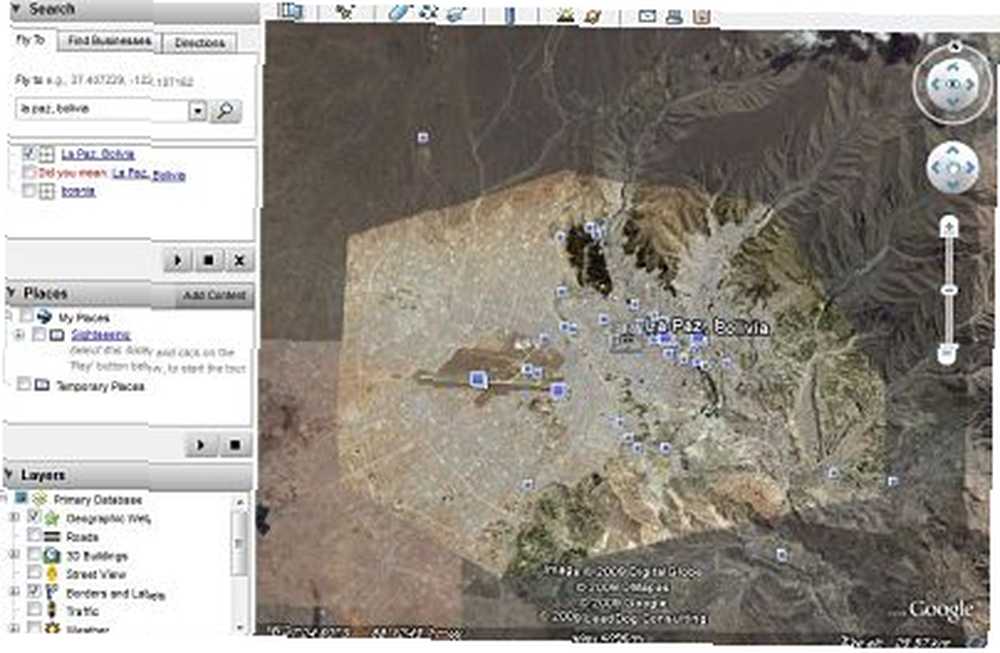
Task: Select the Add Placemark tool
Action: click(345, 12)
